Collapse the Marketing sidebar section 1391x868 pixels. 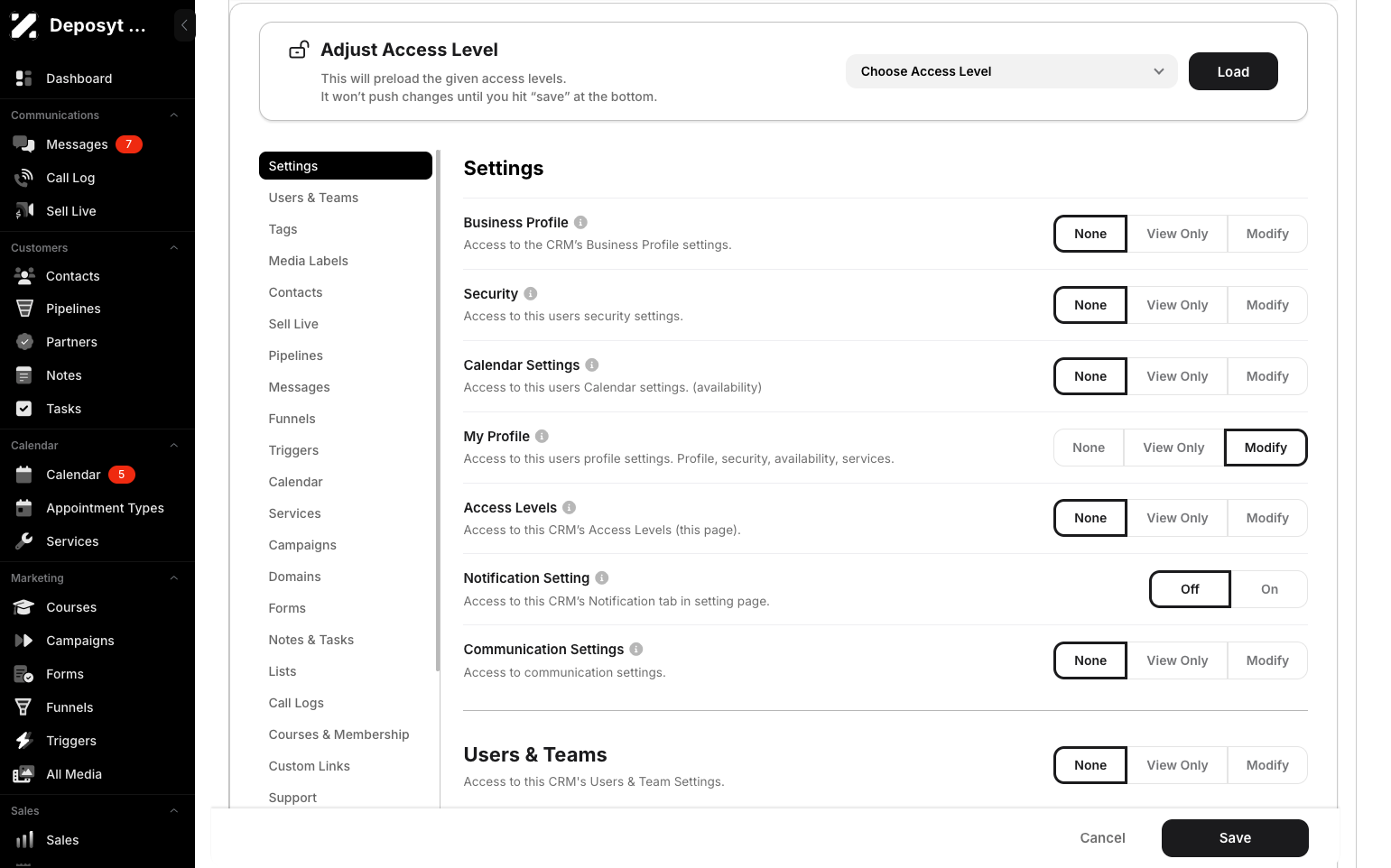pyautogui.click(x=174, y=578)
